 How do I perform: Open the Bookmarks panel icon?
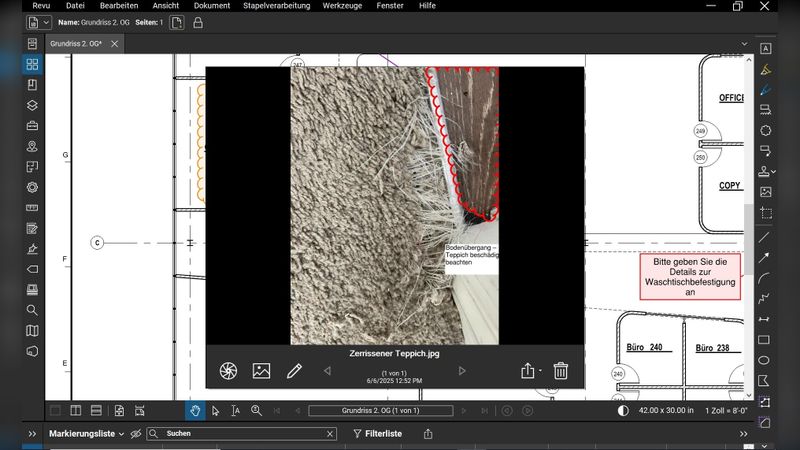click(32, 85)
